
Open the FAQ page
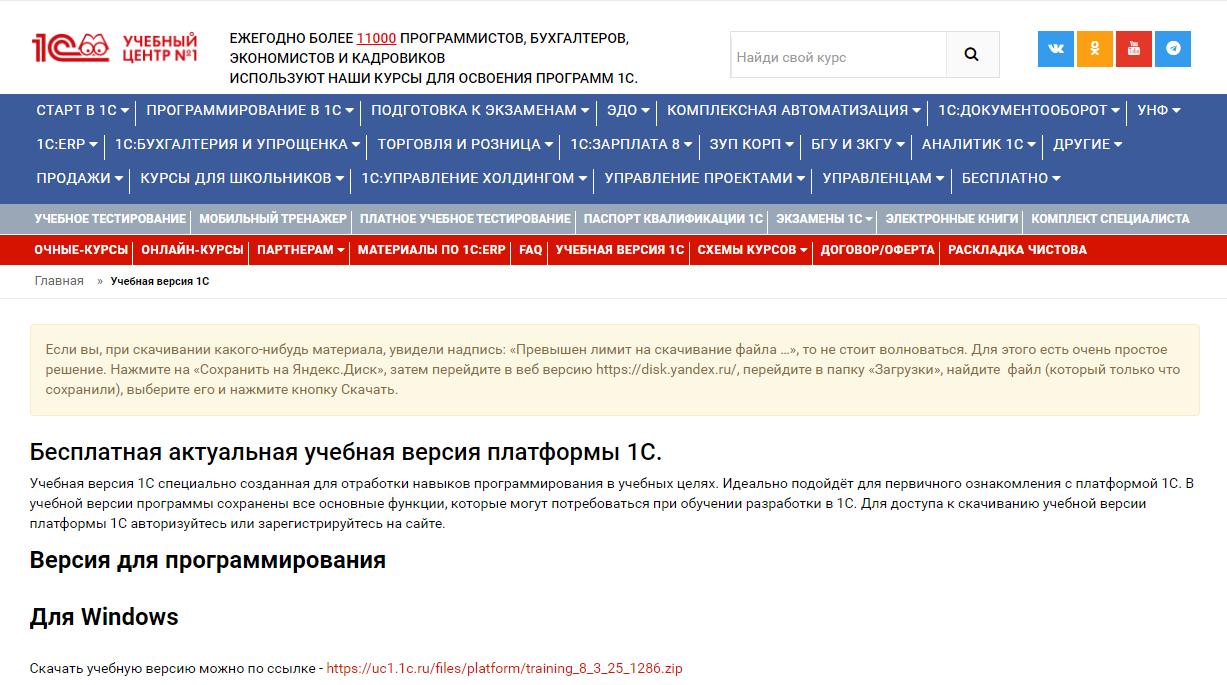[531, 250]
